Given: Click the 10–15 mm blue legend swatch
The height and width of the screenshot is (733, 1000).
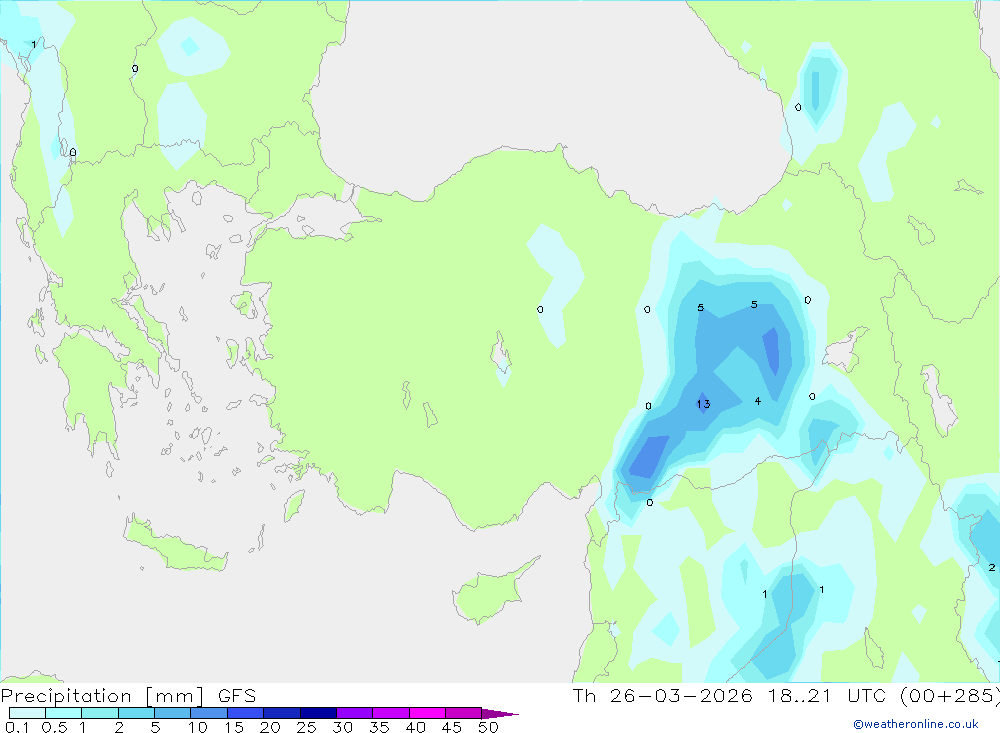Looking at the screenshot, I should [x=209, y=713].
